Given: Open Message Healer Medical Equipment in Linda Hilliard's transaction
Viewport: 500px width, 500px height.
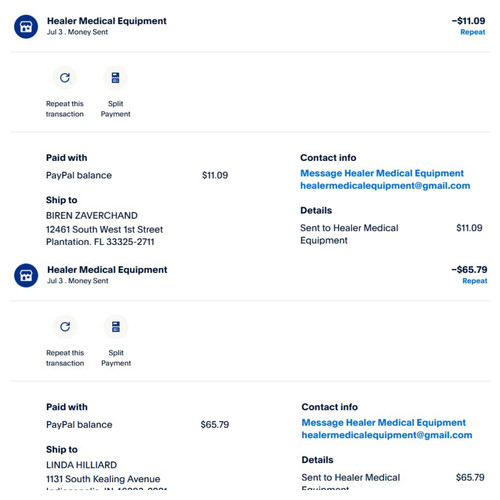Looking at the screenshot, I should [384, 422].
